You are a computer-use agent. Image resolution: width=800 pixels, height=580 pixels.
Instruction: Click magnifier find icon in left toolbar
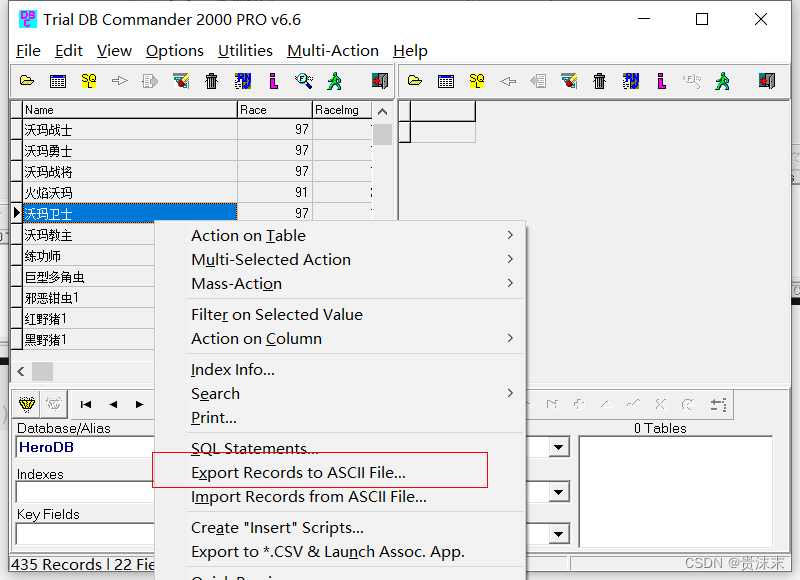[x=304, y=81]
